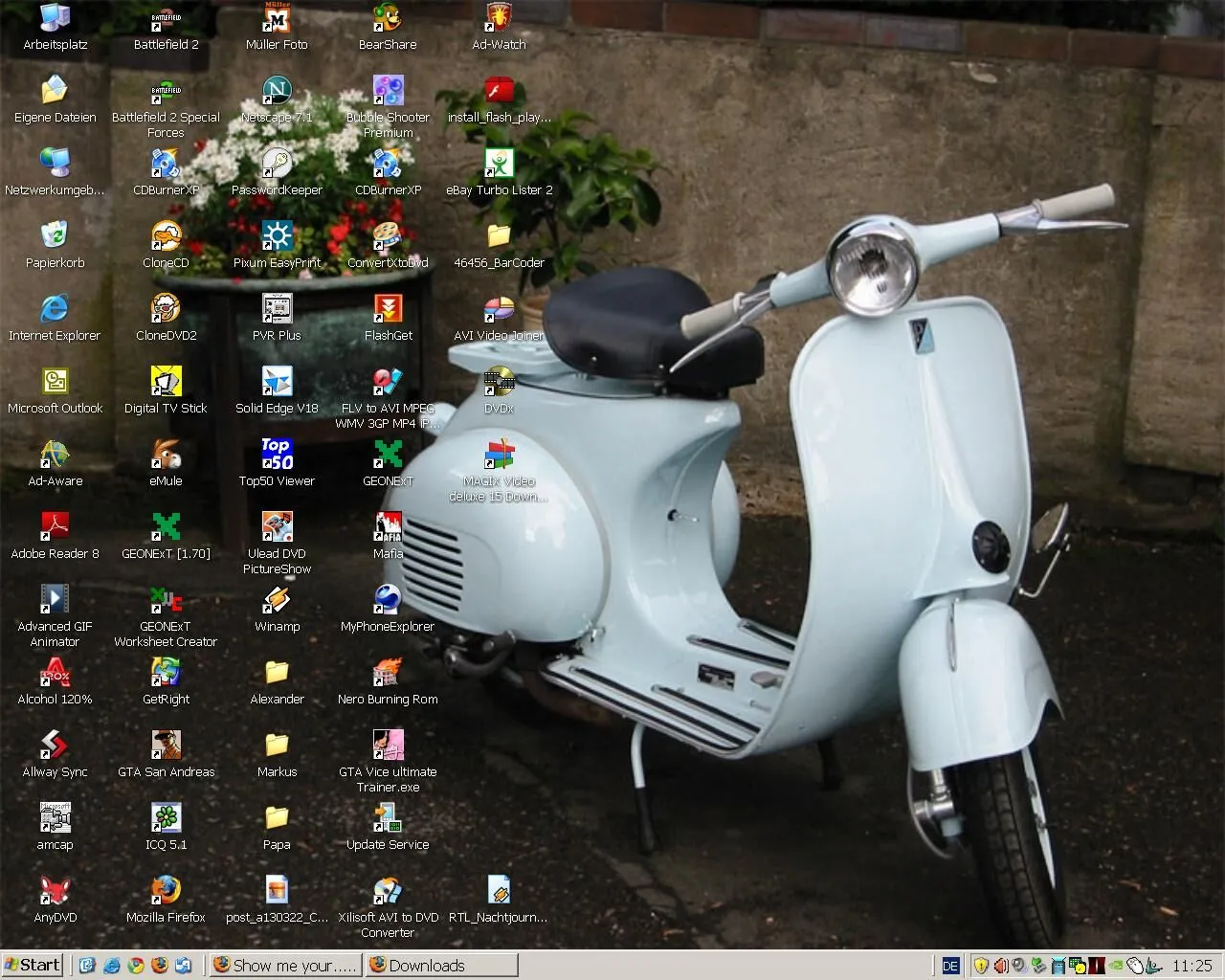
Task: Click the DE language indicator
Action: 950,966
